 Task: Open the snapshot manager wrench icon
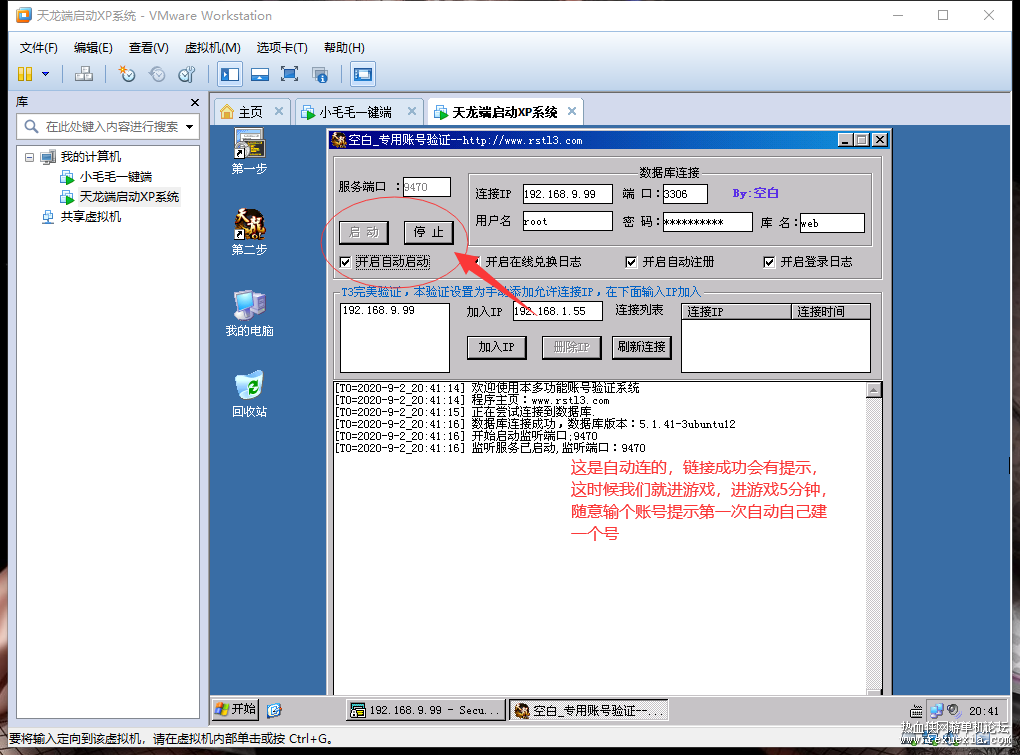[187, 74]
